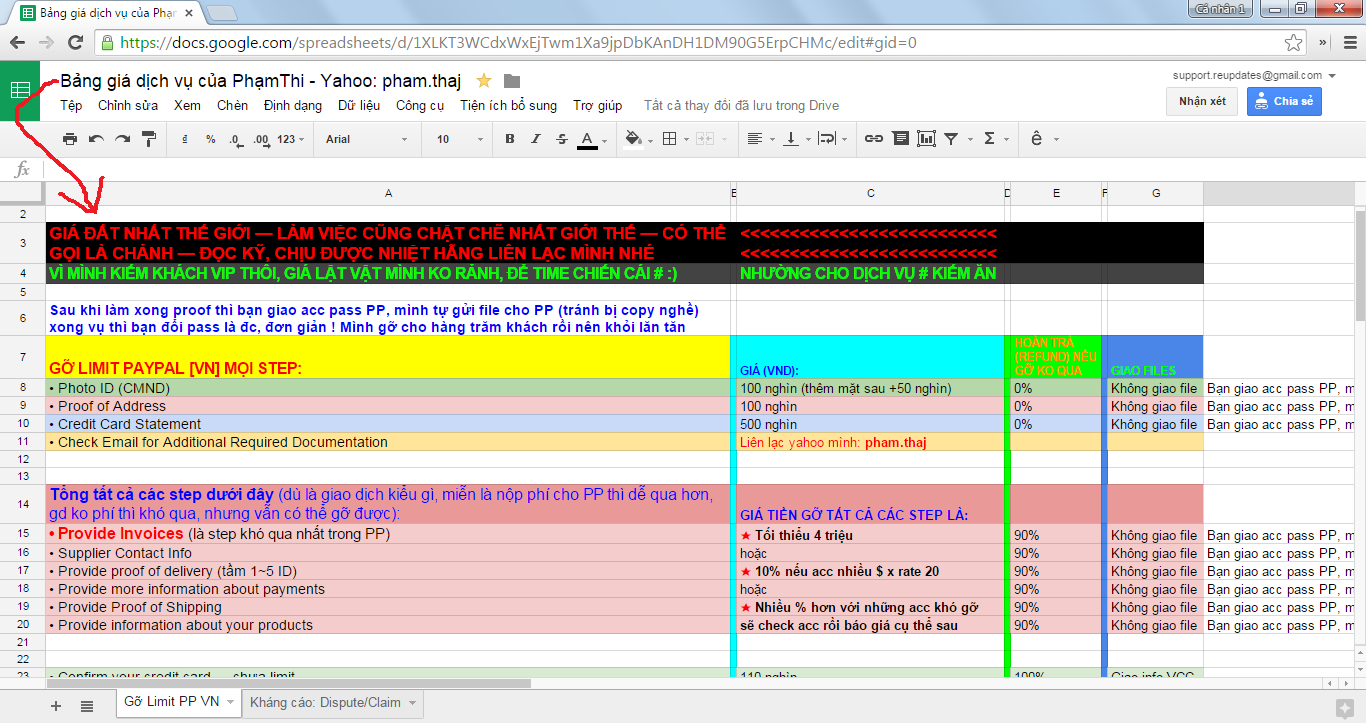This screenshot has height=723, width=1366.
Task: Open the Định dạng menu
Action: [293, 105]
